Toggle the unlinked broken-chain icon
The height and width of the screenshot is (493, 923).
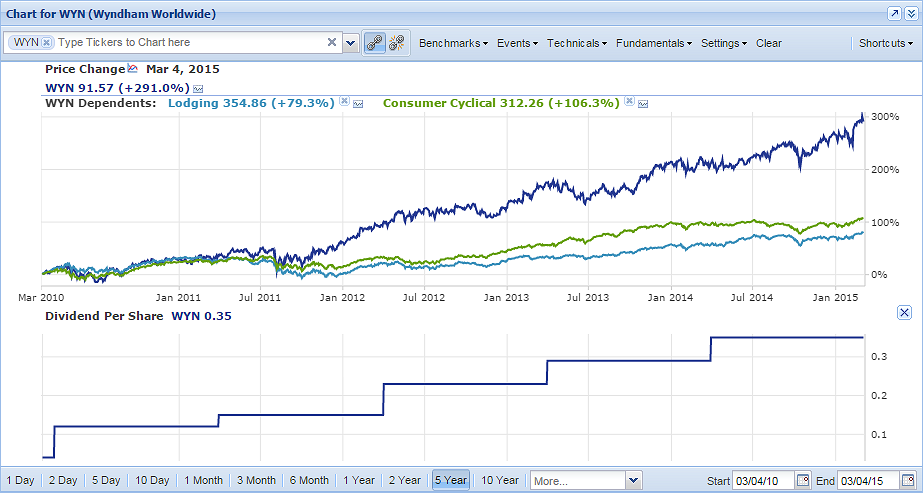pyautogui.click(x=397, y=42)
